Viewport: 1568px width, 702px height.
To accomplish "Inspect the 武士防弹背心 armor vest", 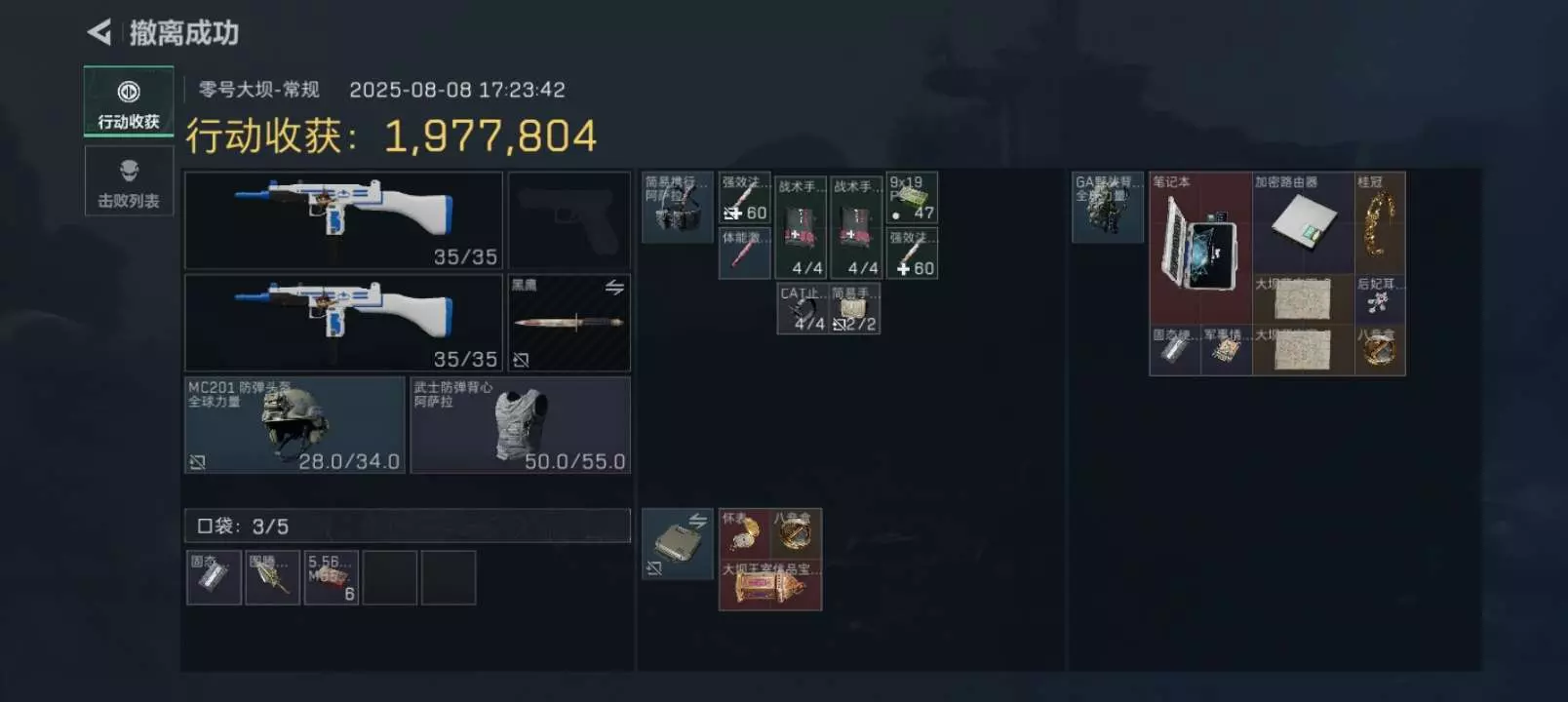I will [x=521, y=425].
